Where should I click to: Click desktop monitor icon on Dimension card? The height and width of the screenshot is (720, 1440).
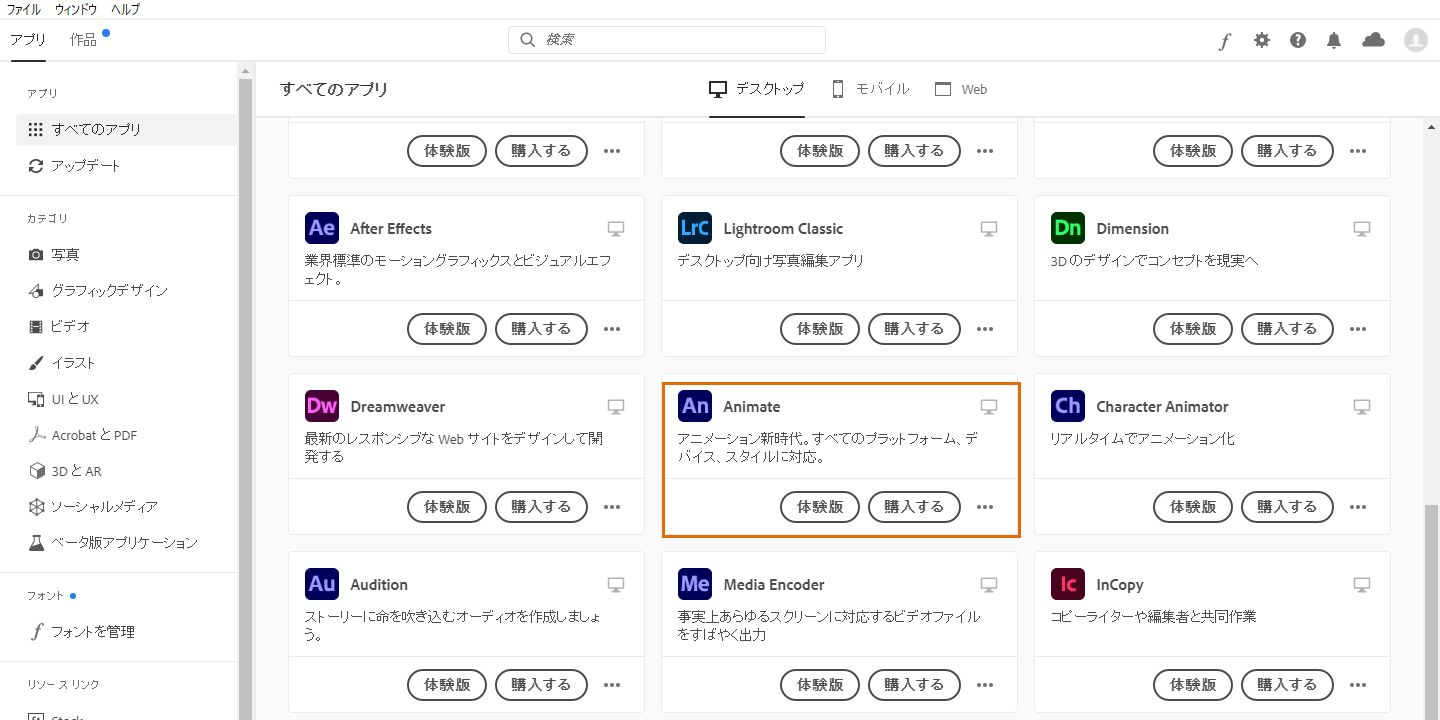pos(1362,229)
